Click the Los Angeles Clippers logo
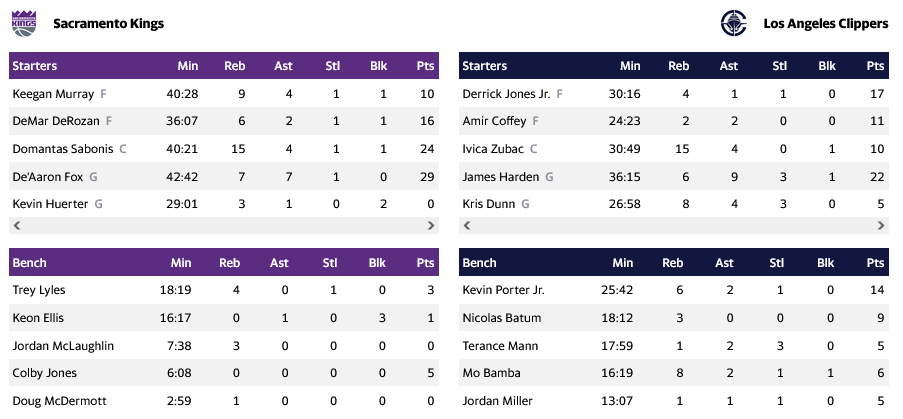 point(734,22)
